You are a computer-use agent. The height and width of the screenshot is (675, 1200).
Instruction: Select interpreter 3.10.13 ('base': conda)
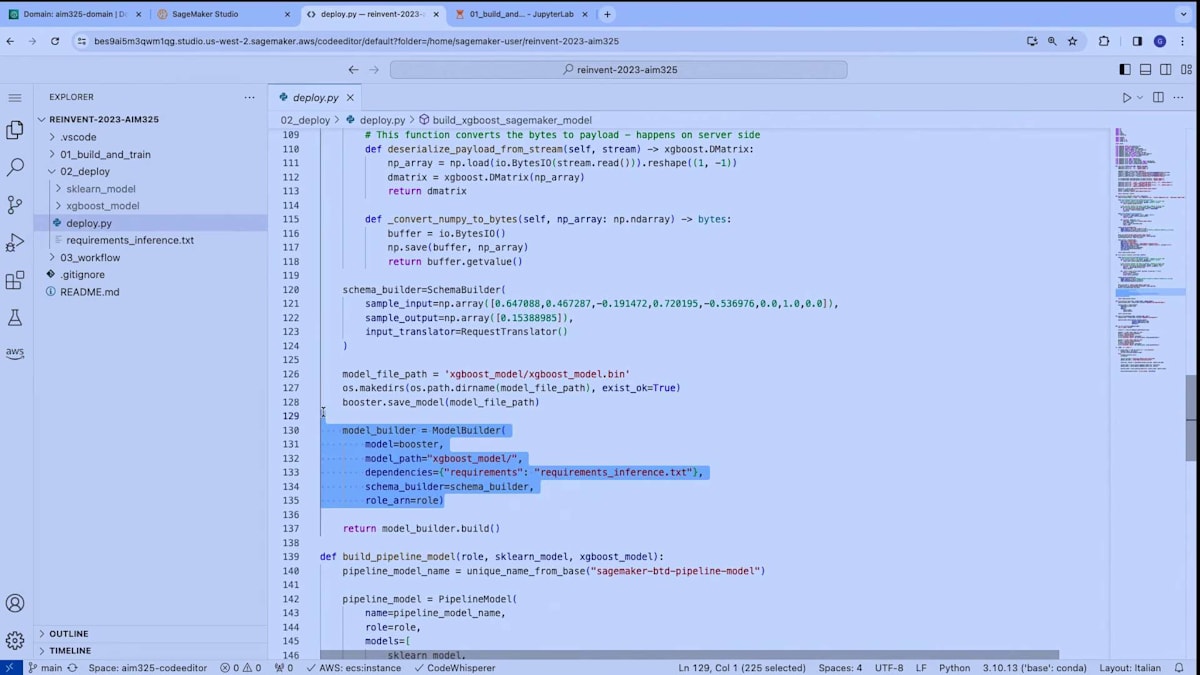1035,667
